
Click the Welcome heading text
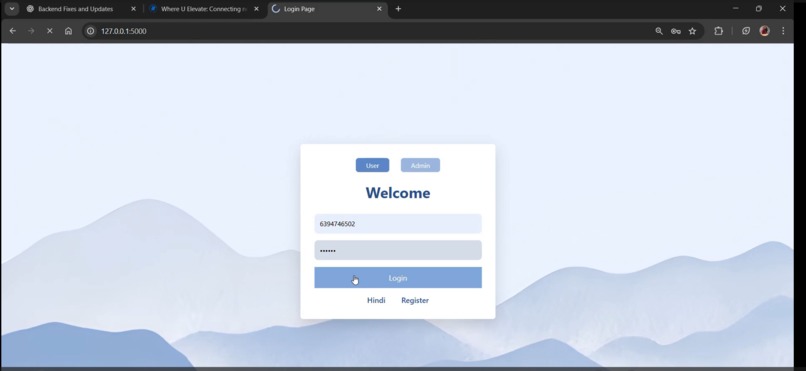click(398, 193)
